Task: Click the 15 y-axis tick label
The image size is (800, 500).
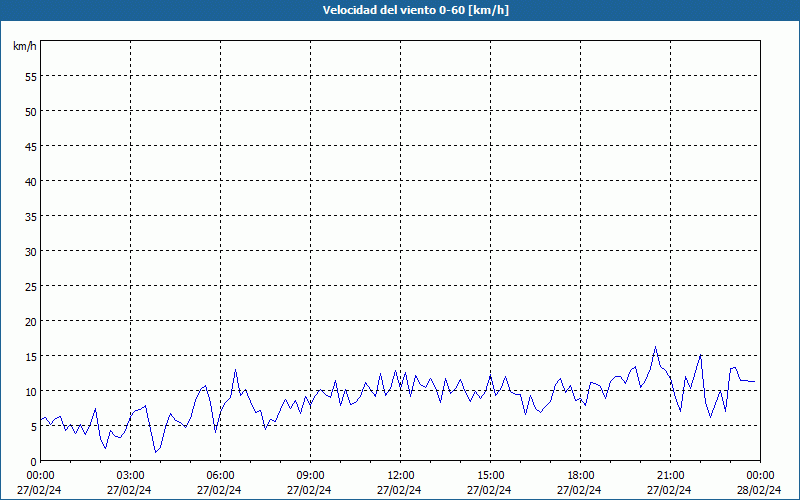Action: pyautogui.click(x=30, y=356)
